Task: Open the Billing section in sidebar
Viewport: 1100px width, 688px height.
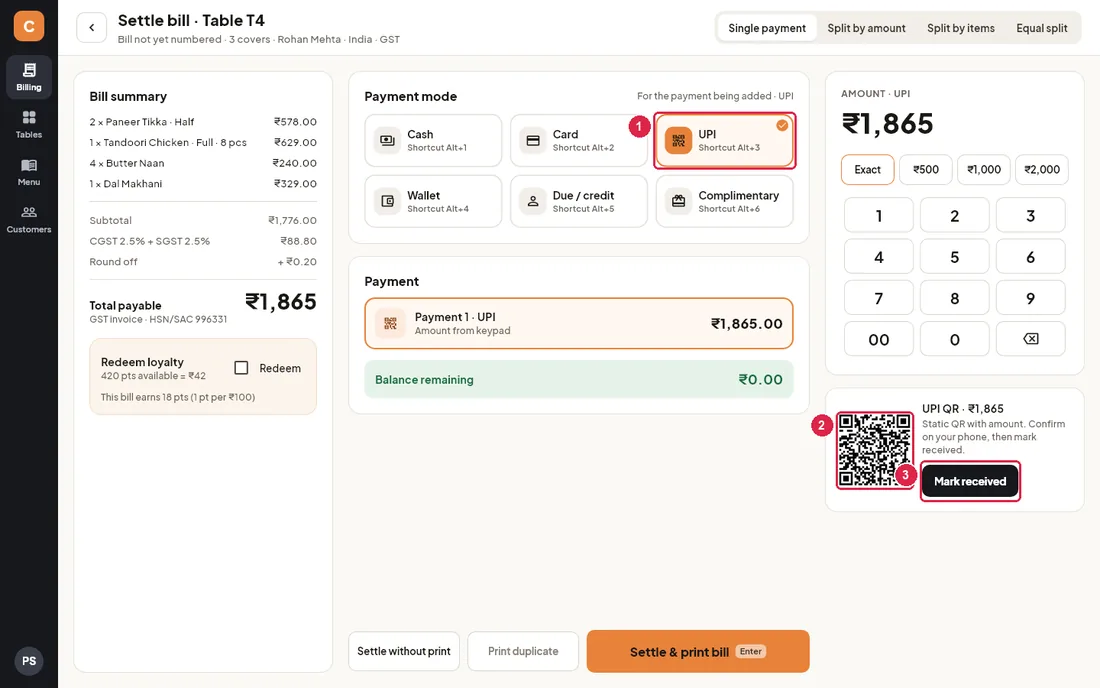Action: point(29,76)
